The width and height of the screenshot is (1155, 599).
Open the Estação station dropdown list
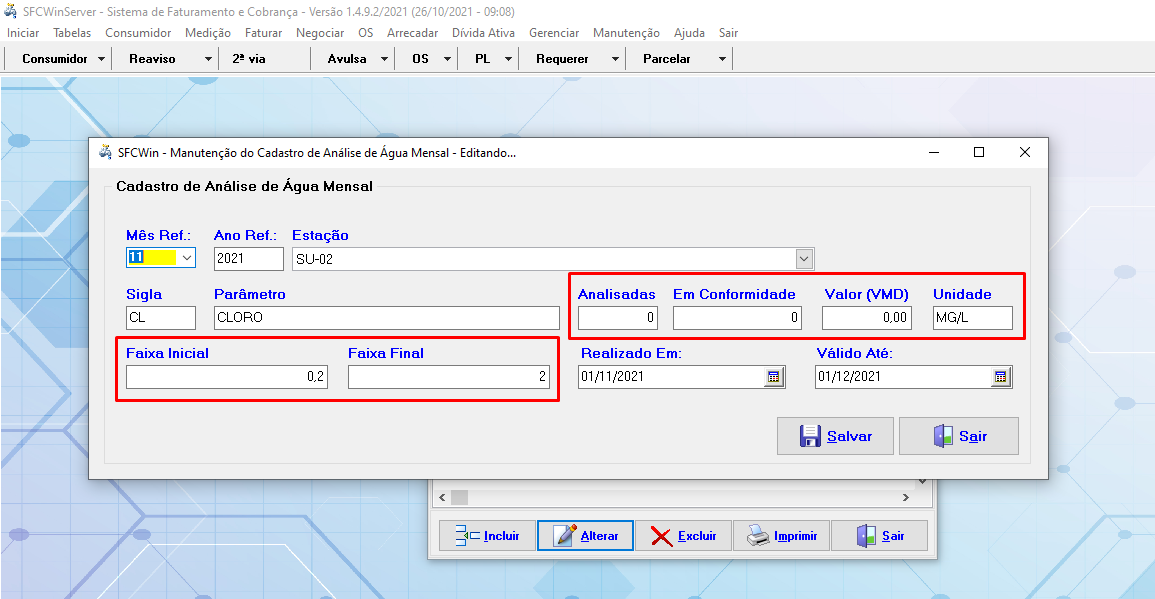click(804, 259)
